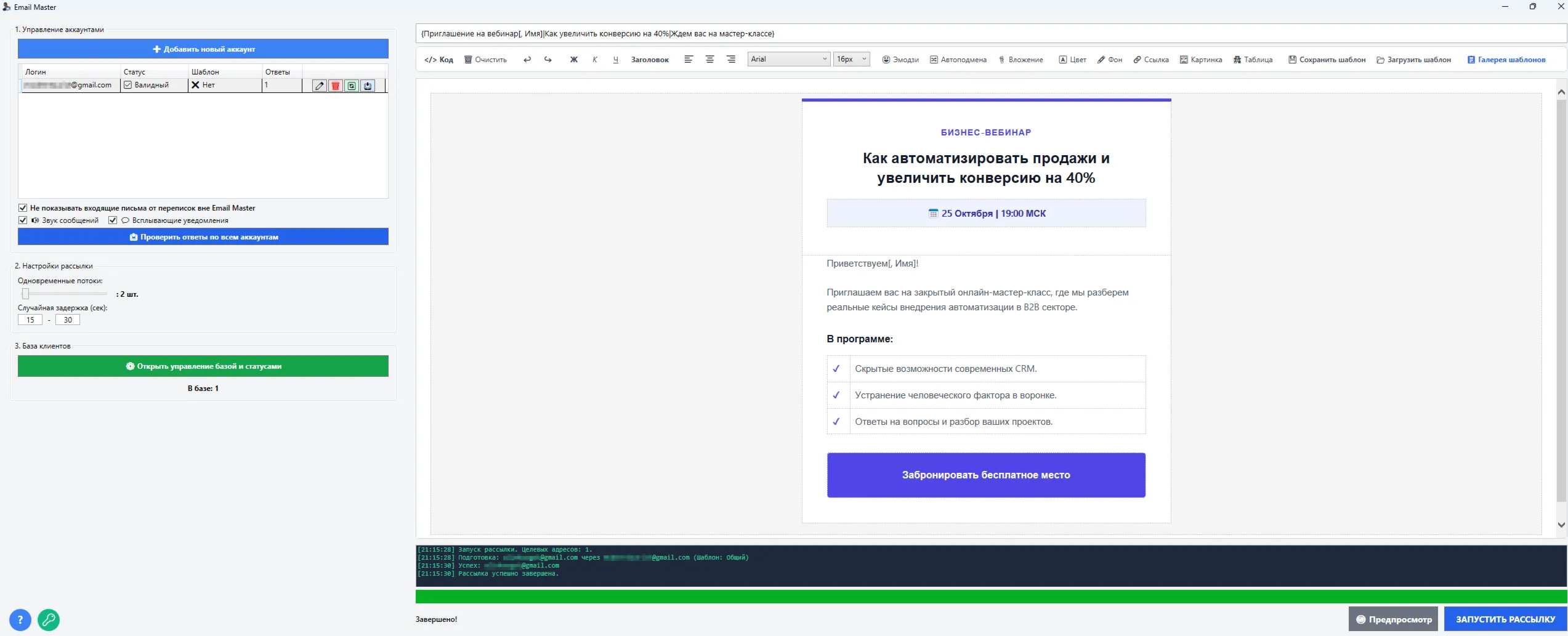
Task: Apply bold formatting (Ж)
Action: coord(574,60)
